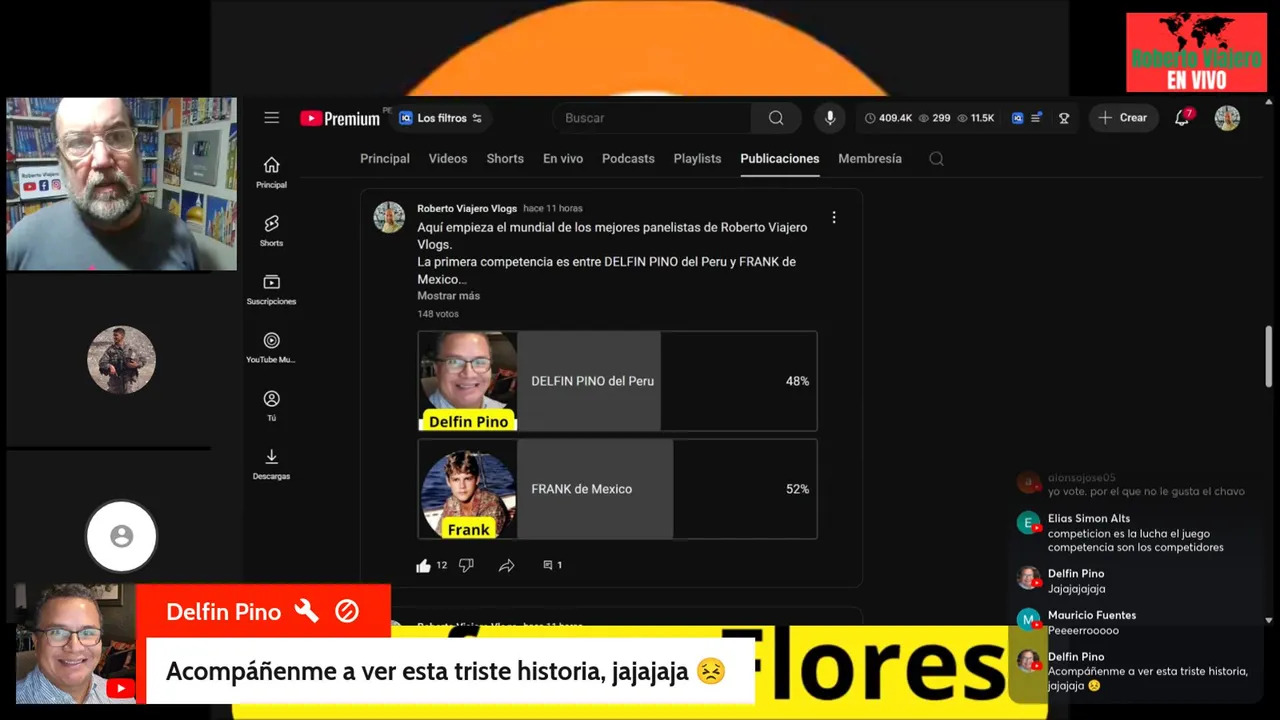Activate voice search microphone
The width and height of the screenshot is (1280, 720).
(x=829, y=118)
